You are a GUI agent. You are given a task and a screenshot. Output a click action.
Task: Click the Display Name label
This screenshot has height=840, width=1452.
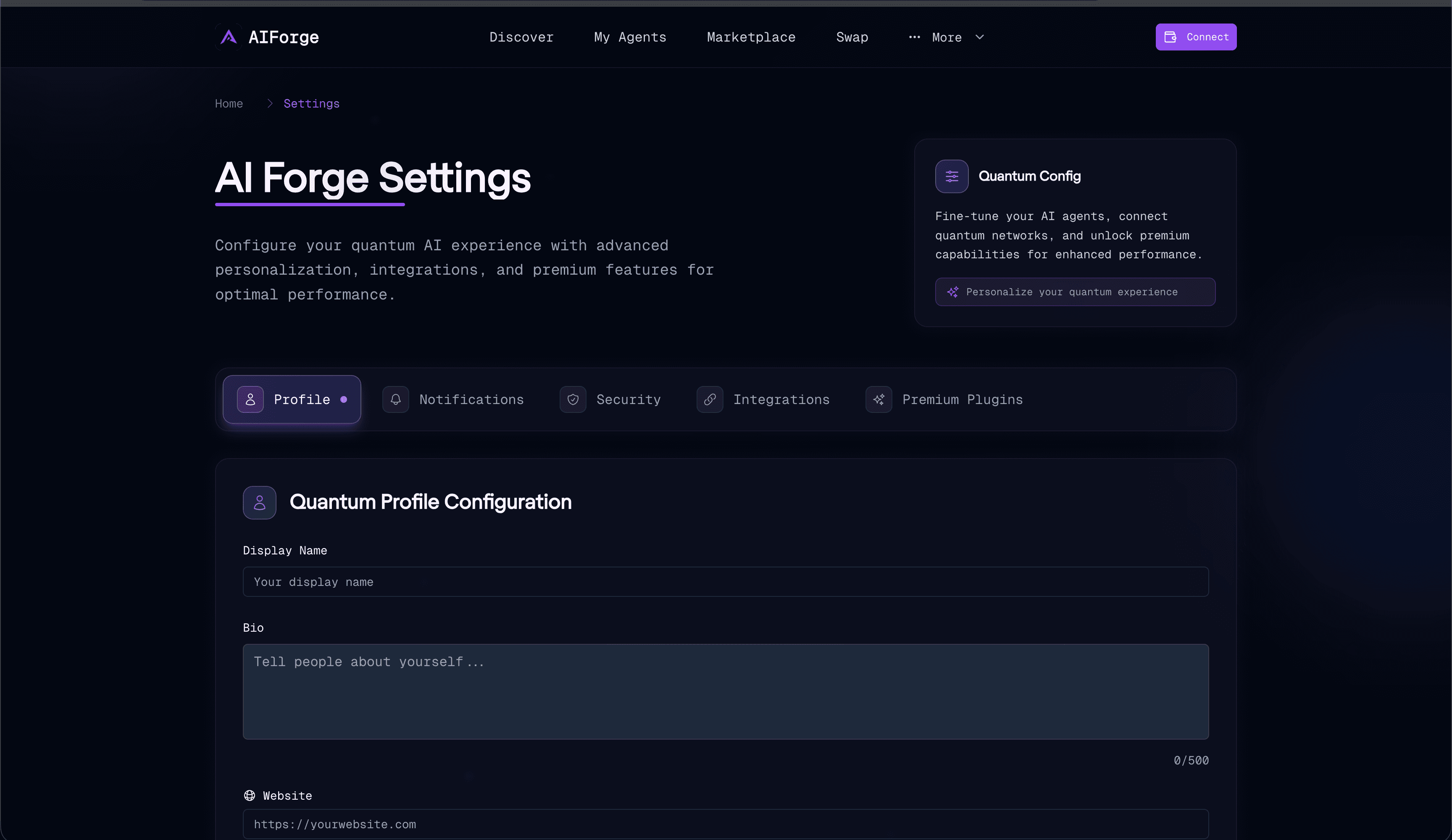pos(284,551)
